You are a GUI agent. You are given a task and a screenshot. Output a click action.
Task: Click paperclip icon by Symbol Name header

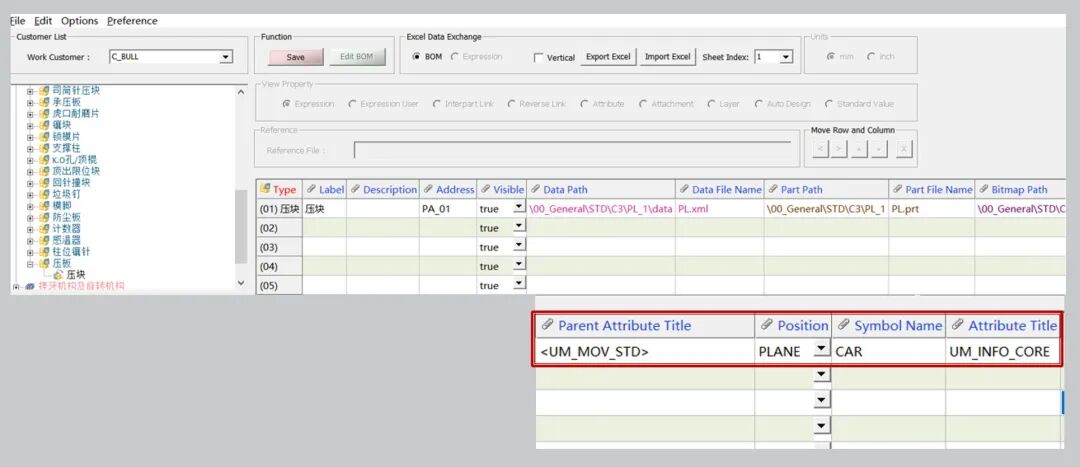[x=844, y=325]
